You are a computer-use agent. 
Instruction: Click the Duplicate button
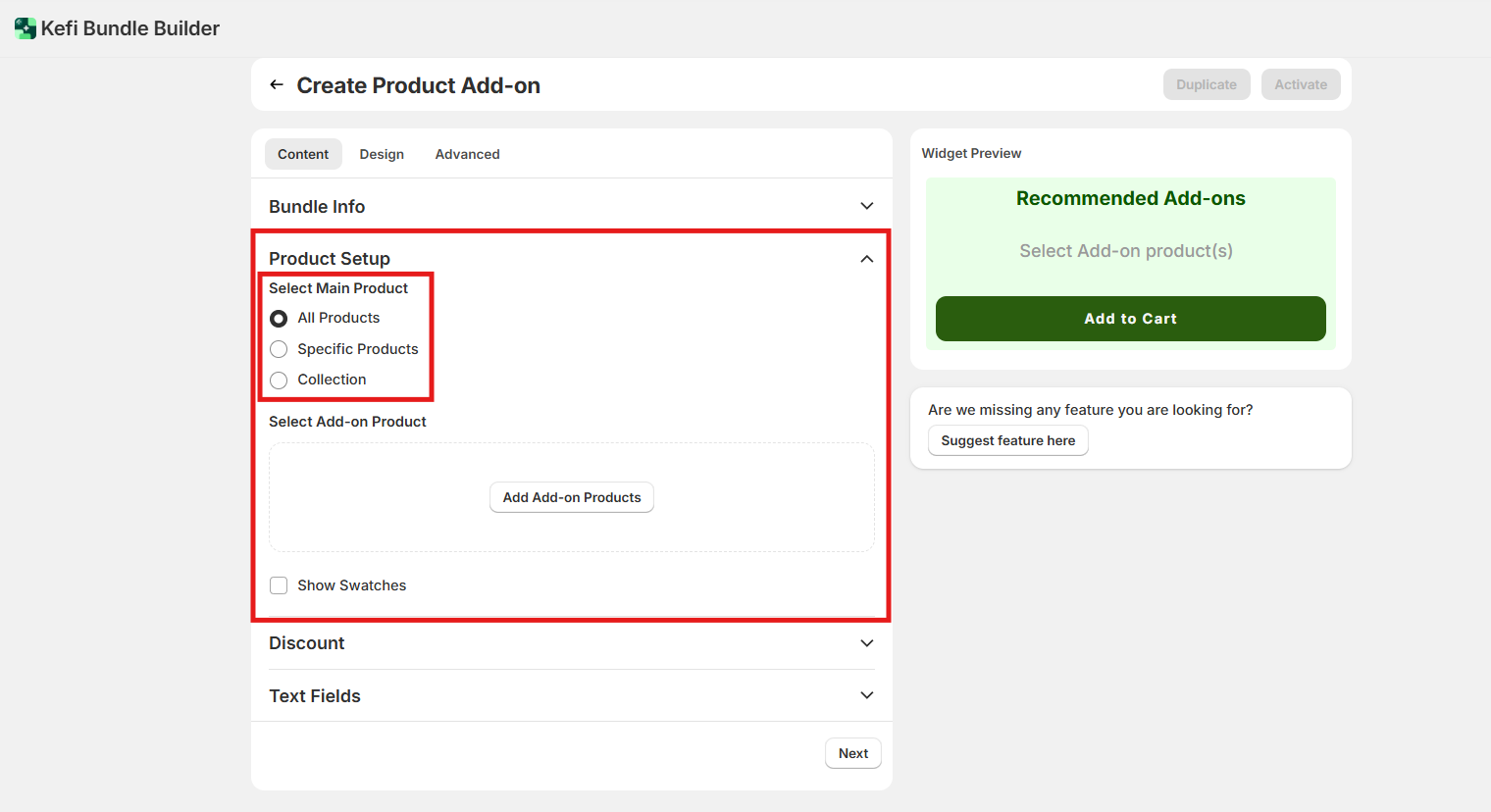(x=1207, y=84)
